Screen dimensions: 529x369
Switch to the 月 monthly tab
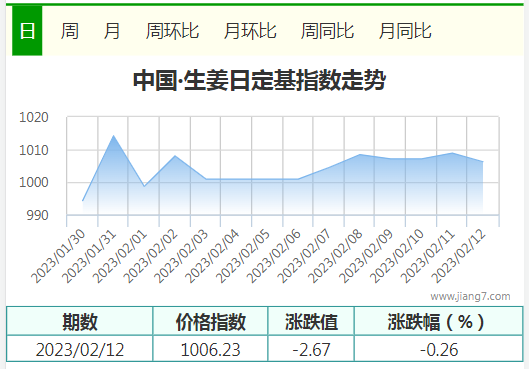point(112,31)
